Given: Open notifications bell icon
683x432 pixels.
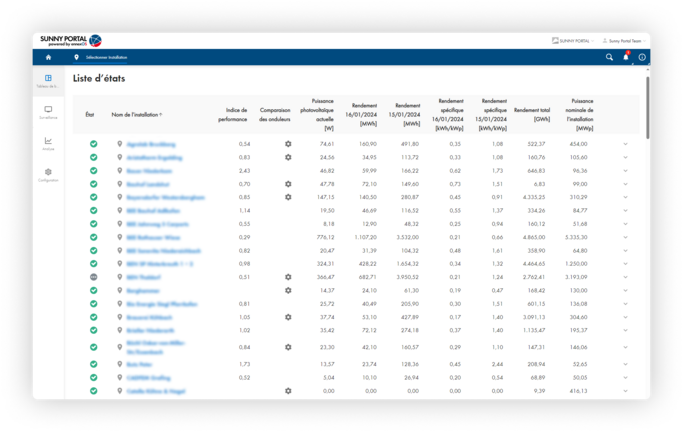Looking at the screenshot, I should [x=626, y=57].
